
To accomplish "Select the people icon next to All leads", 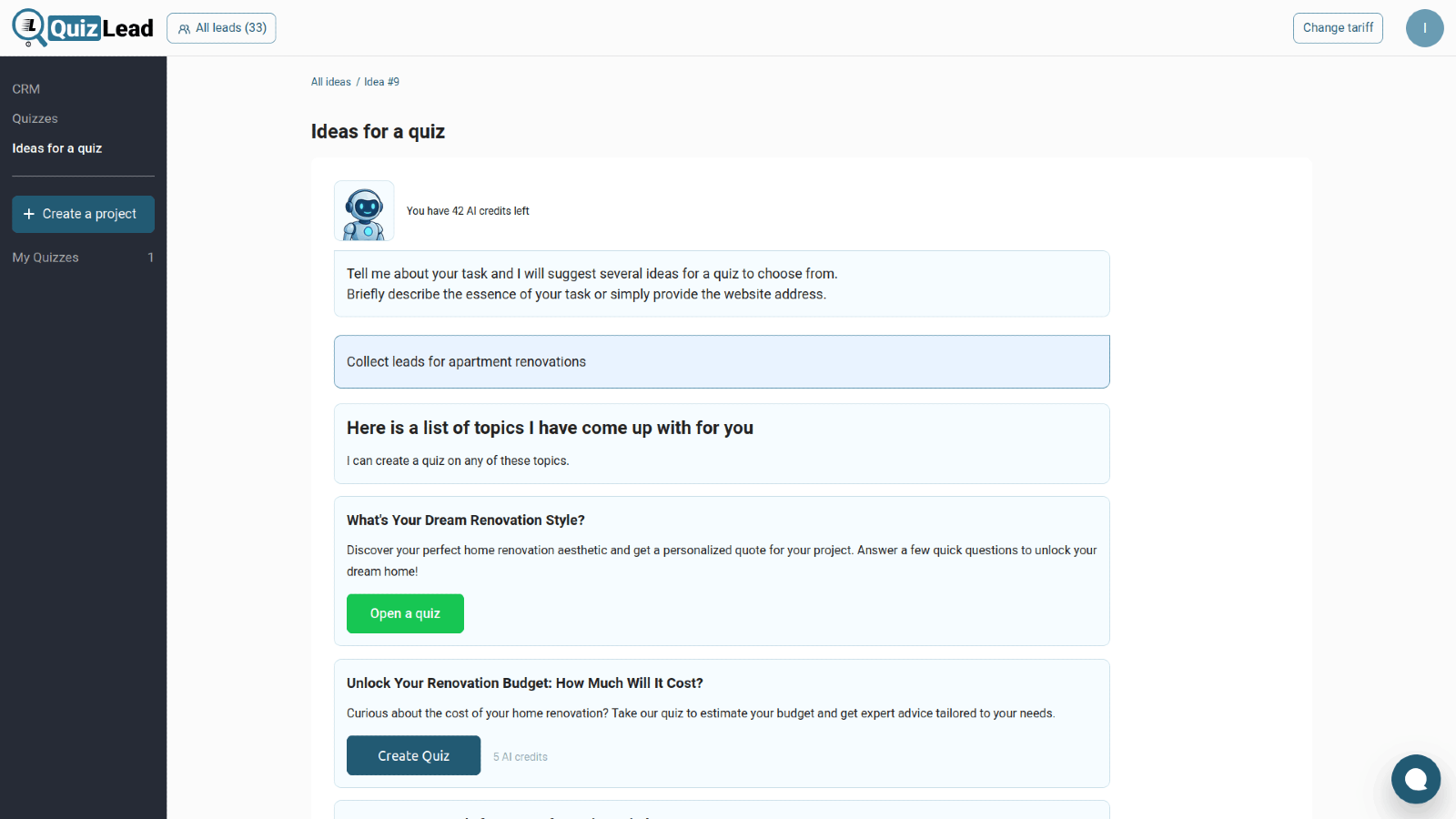I will click(185, 28).
